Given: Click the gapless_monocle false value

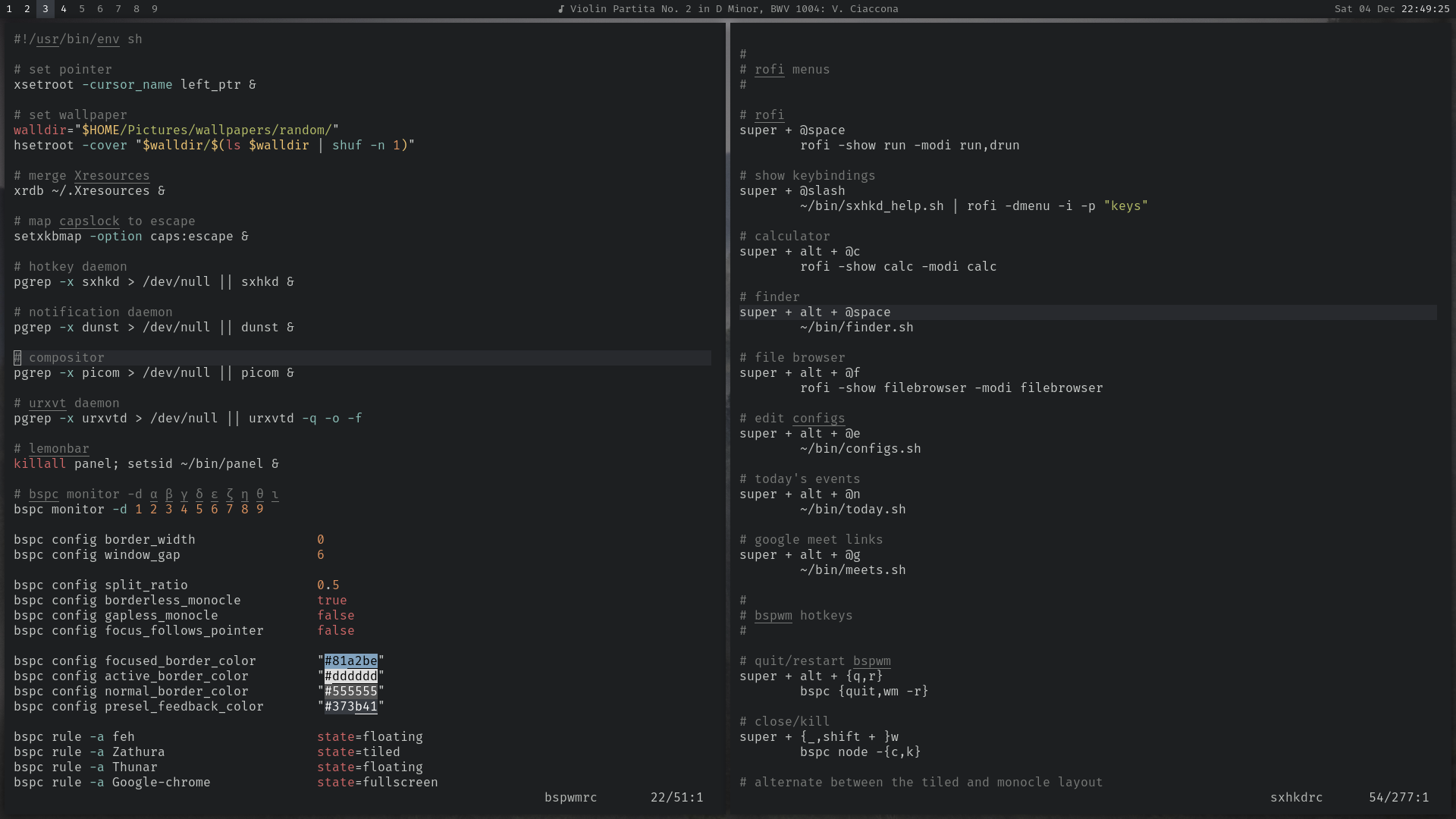Looking at the screenshot, I should 335,616.
